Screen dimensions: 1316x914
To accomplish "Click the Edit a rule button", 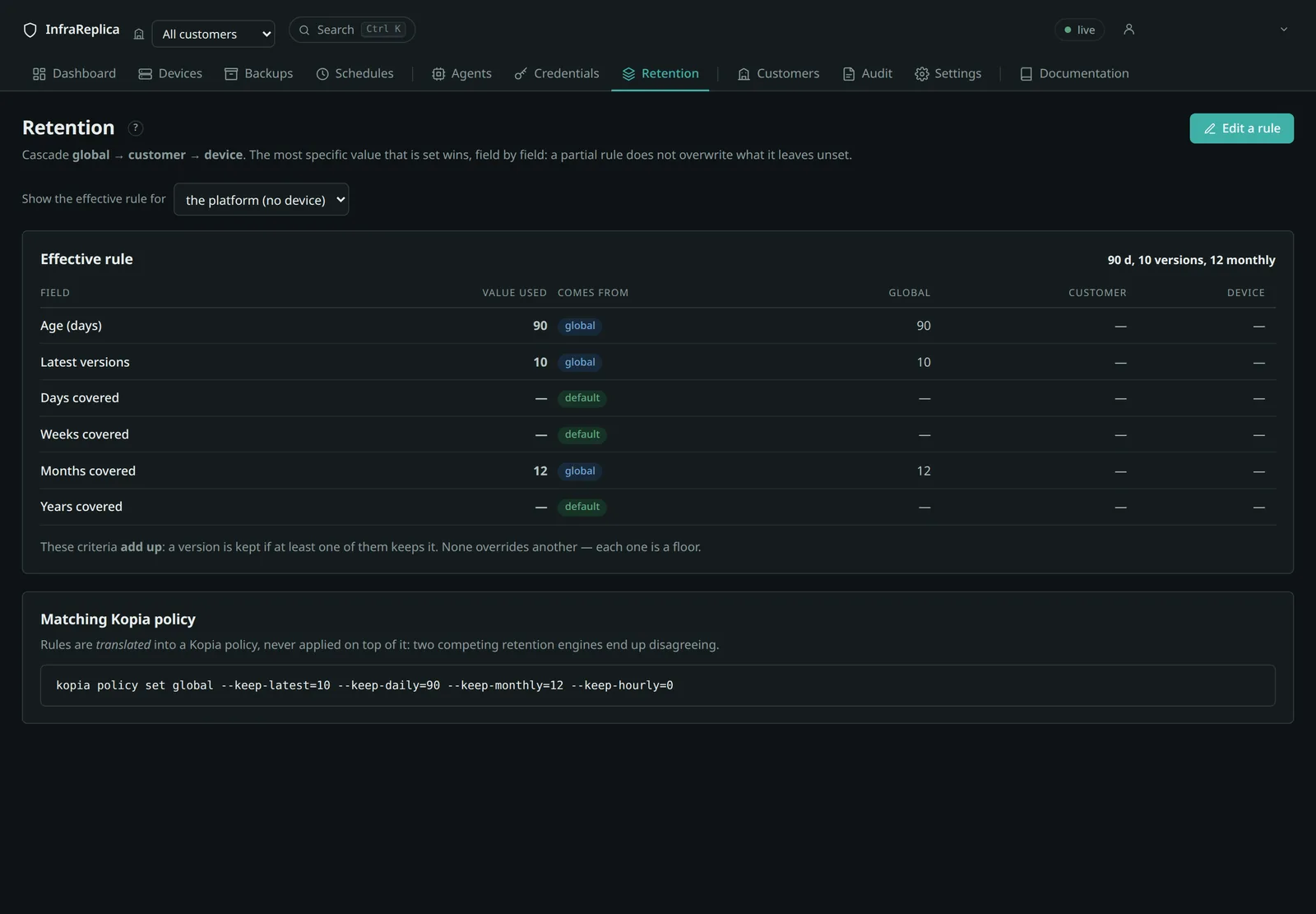I will (x=1241, y=128).
